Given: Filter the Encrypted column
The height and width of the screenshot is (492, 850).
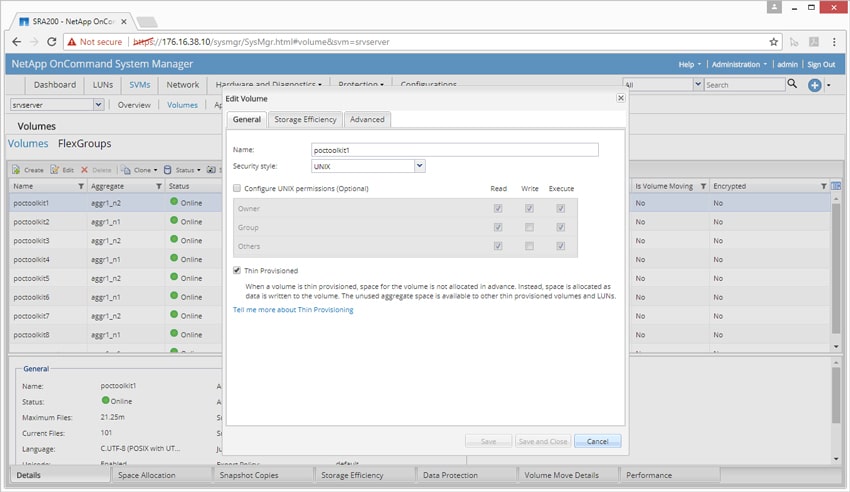Looking at the screenshot, I should (x=823, y=186).
